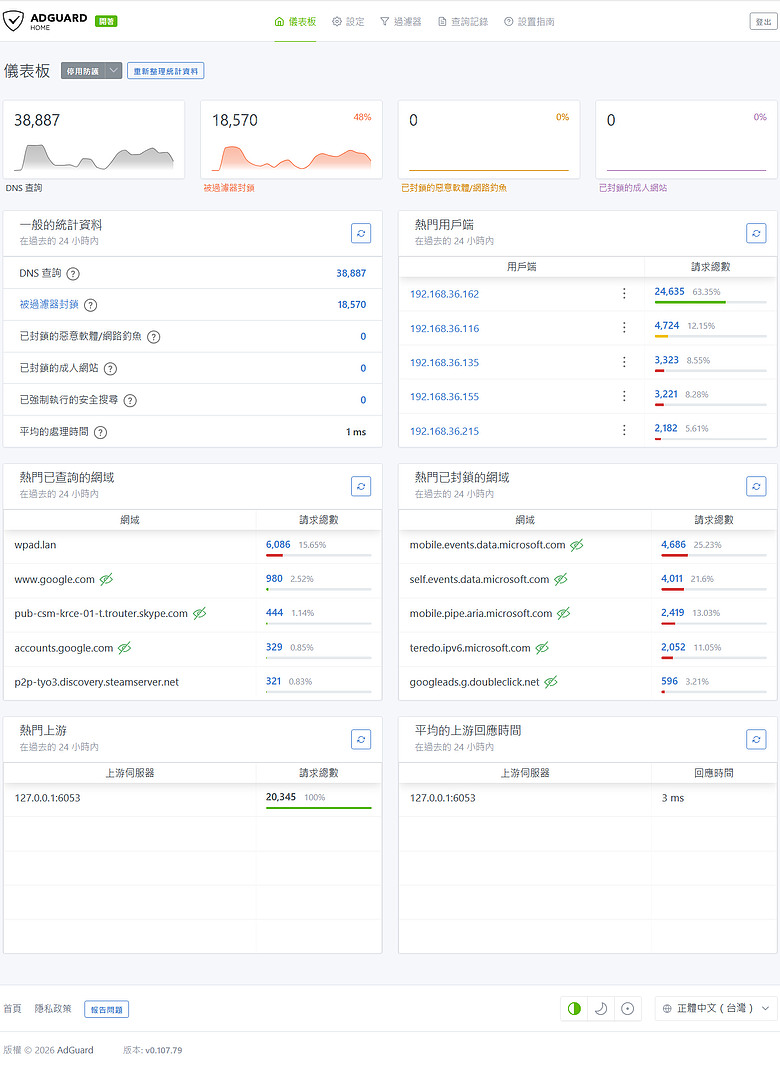Open the 首頁 footer link

(13, 1009)
